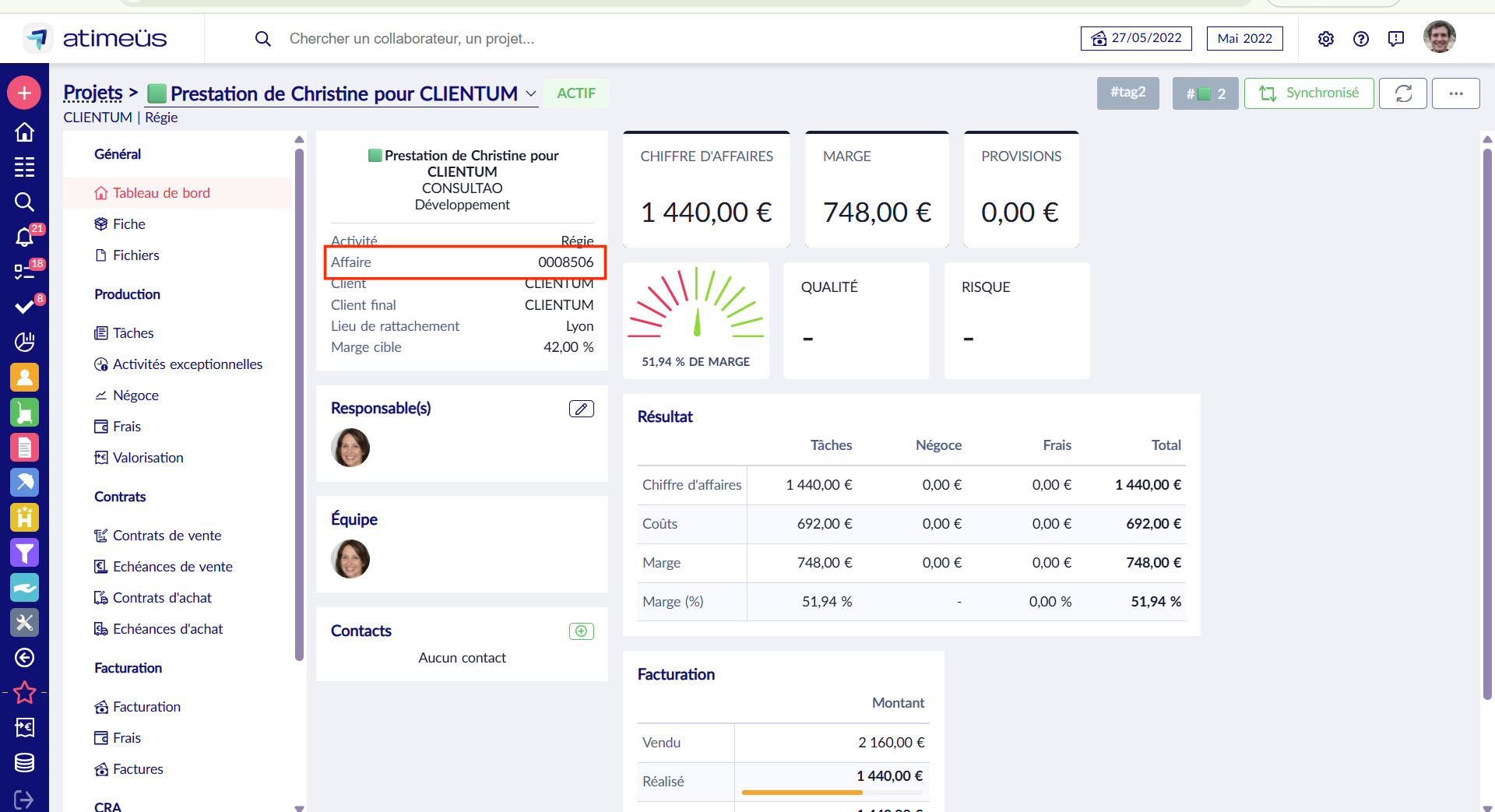The height and width of the screenshot is (812, 1495).
Task: Open the feedback message icon
Action: [1396, 39]
